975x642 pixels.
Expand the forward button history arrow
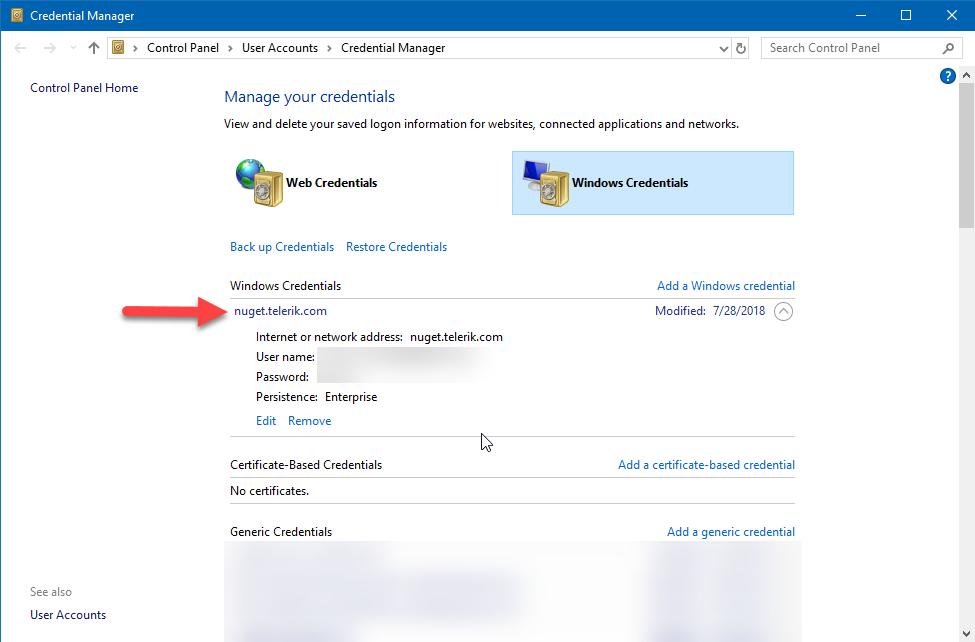72,47
